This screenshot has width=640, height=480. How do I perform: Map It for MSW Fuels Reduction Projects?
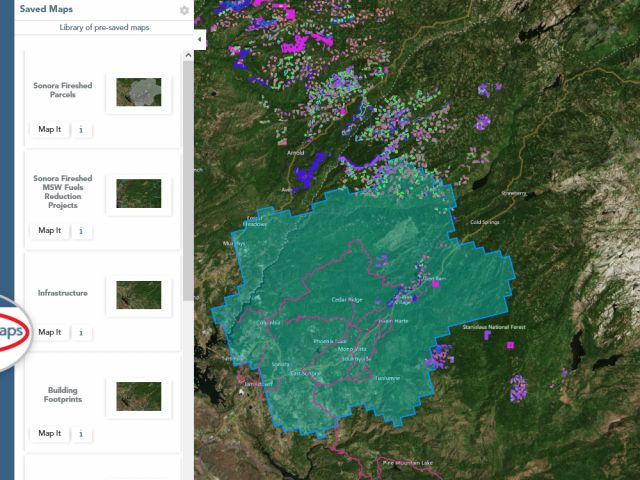49,230
